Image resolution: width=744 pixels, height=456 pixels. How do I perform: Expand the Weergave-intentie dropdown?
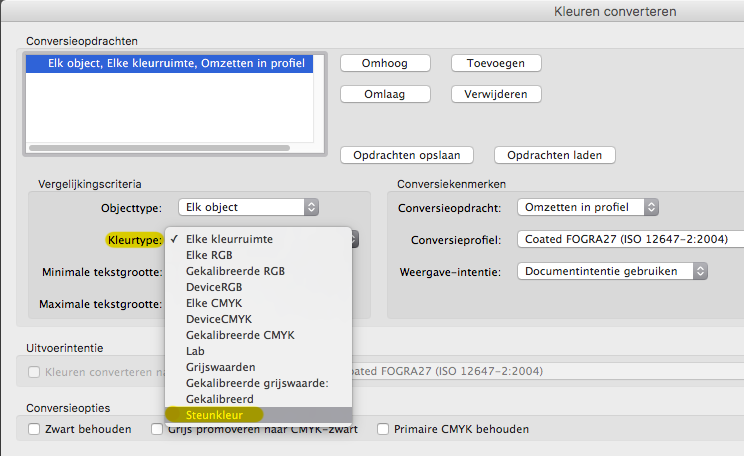click(x=612, y=271)
